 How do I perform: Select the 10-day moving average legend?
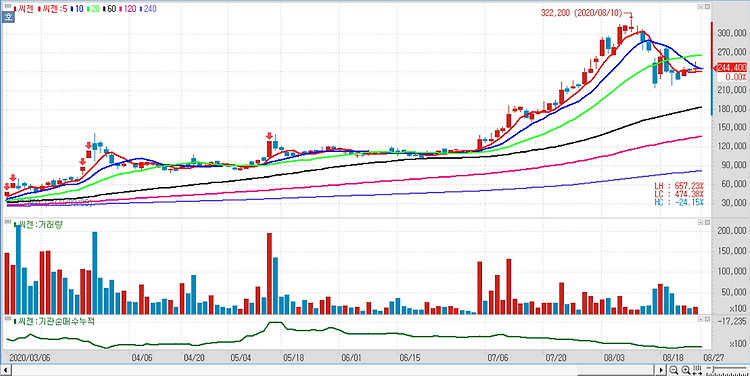(x=78, y=9)
